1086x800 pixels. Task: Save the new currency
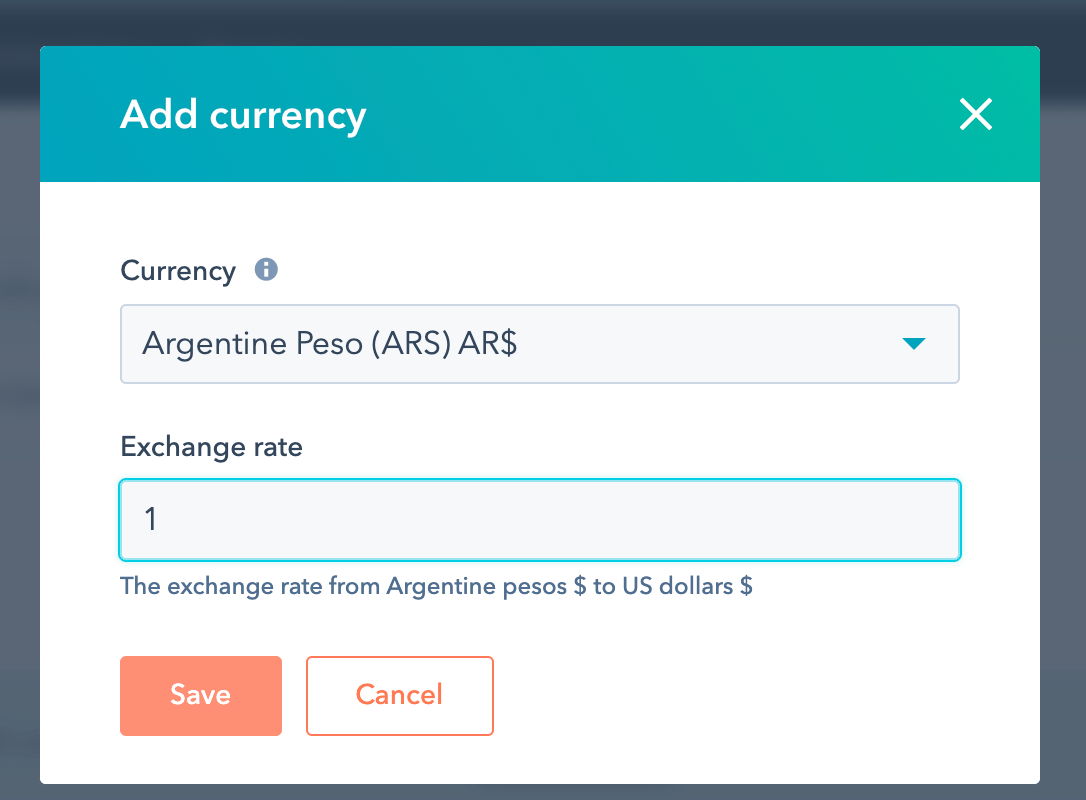200,695
